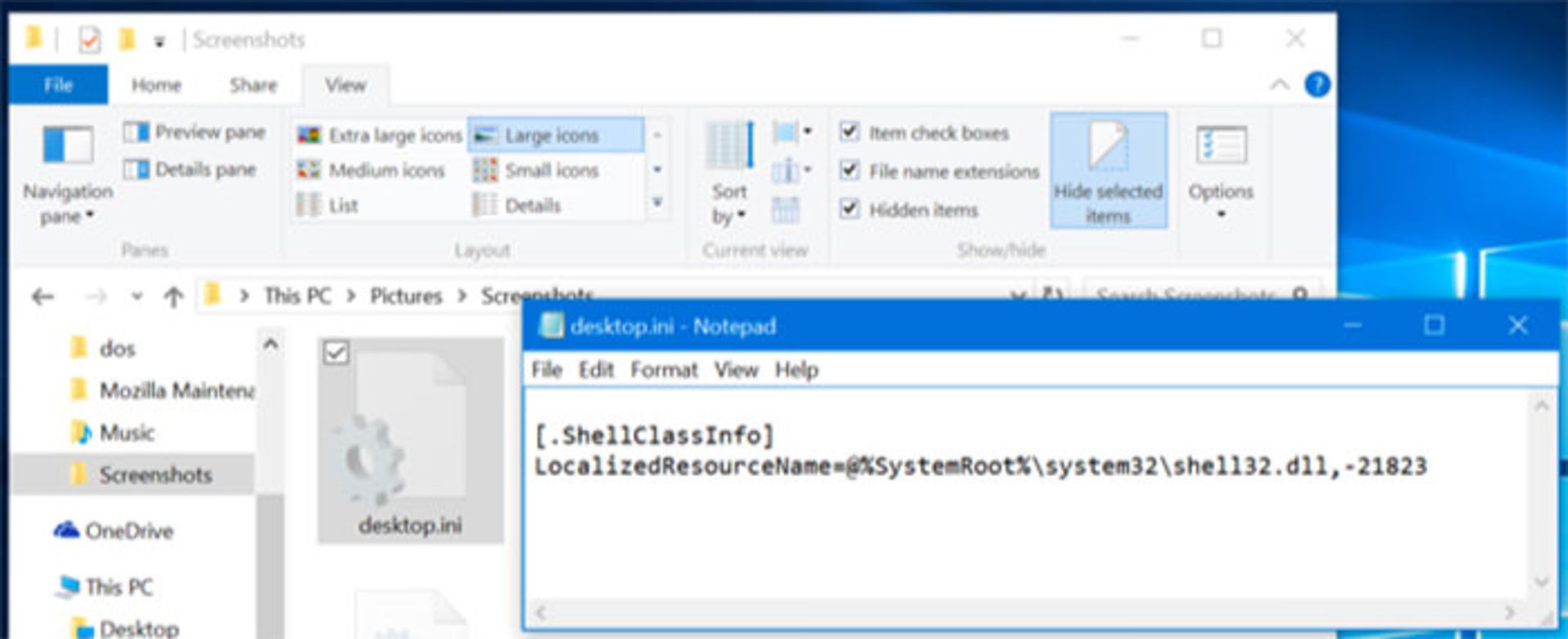This screenshot has height=639, width=1568.
Task: Click the Back navigation arrow
Action: [42, 297]
